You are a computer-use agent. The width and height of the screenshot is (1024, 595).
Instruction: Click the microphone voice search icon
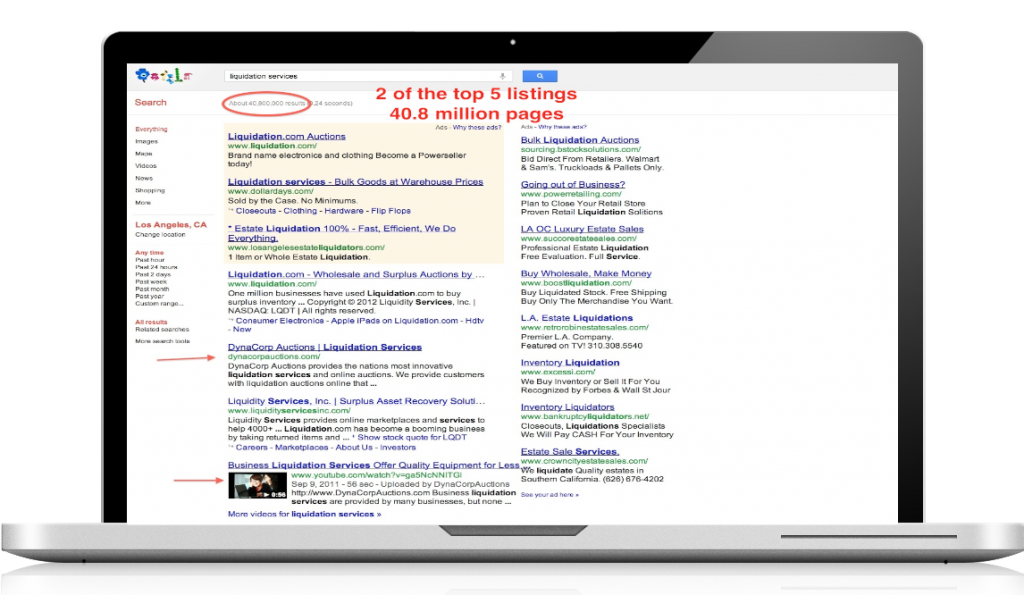[x=502, y=76]
